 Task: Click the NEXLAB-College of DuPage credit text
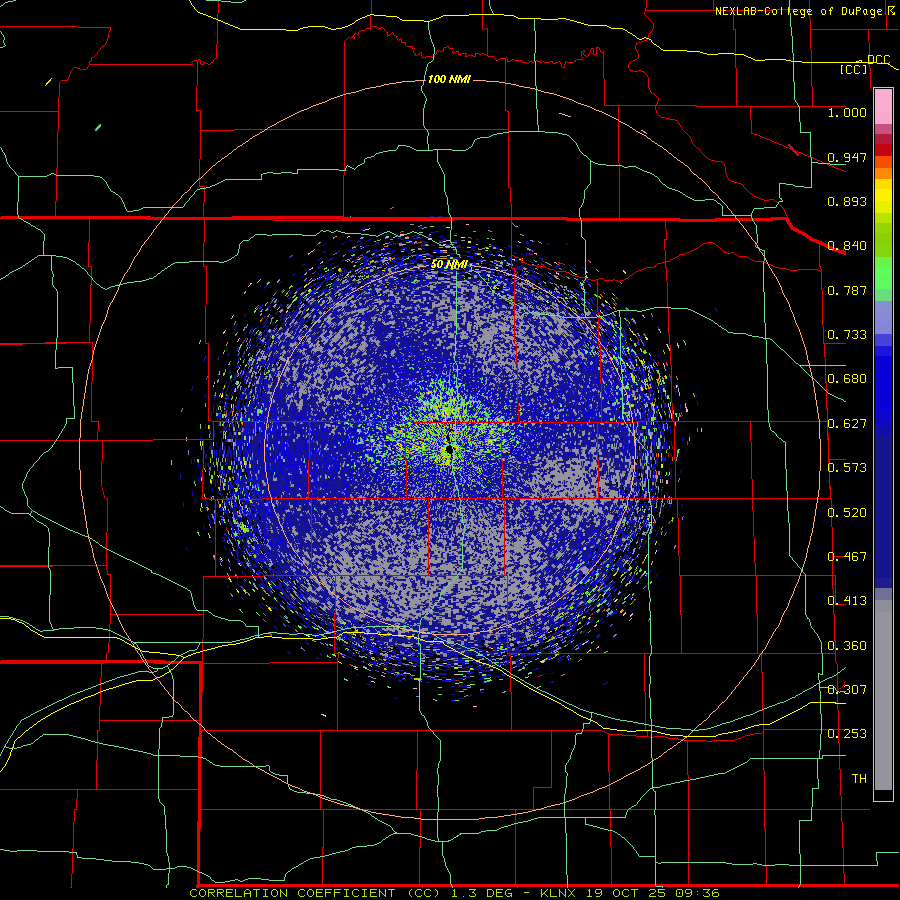(x=798, y=11)
